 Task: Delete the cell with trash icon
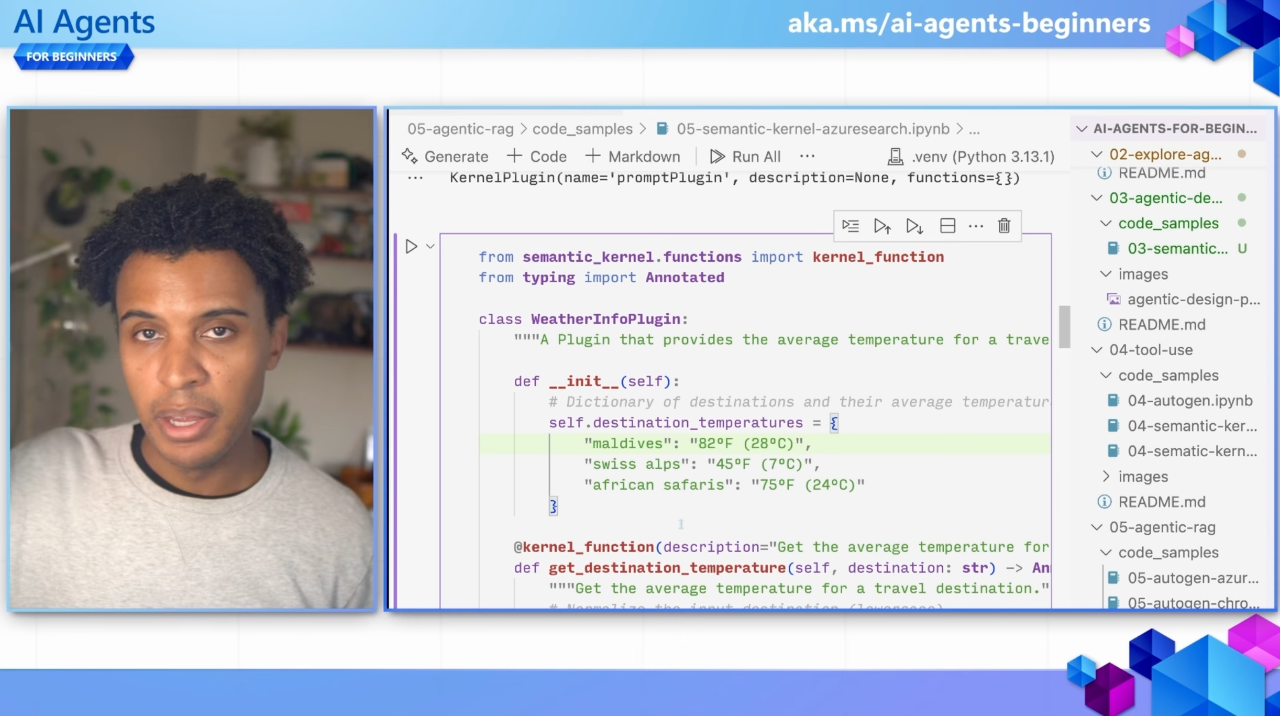point(1004,226)
